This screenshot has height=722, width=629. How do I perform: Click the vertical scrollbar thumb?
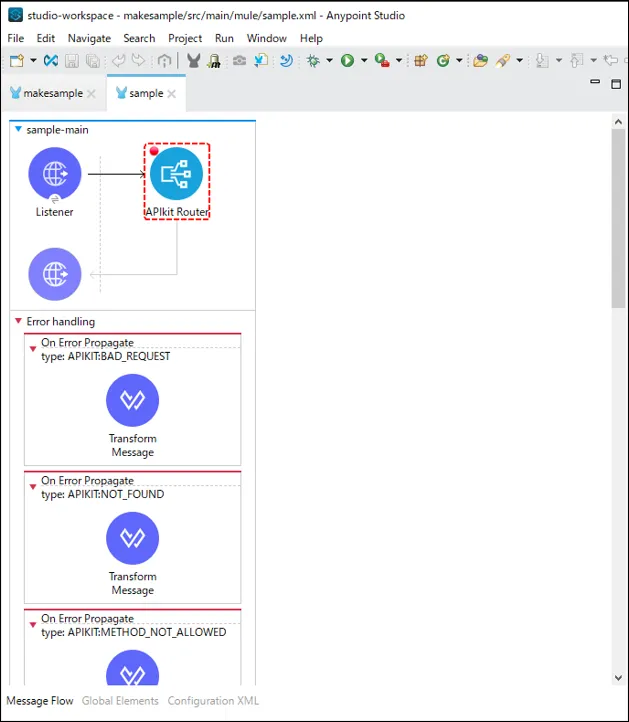(x=618, y=218)
